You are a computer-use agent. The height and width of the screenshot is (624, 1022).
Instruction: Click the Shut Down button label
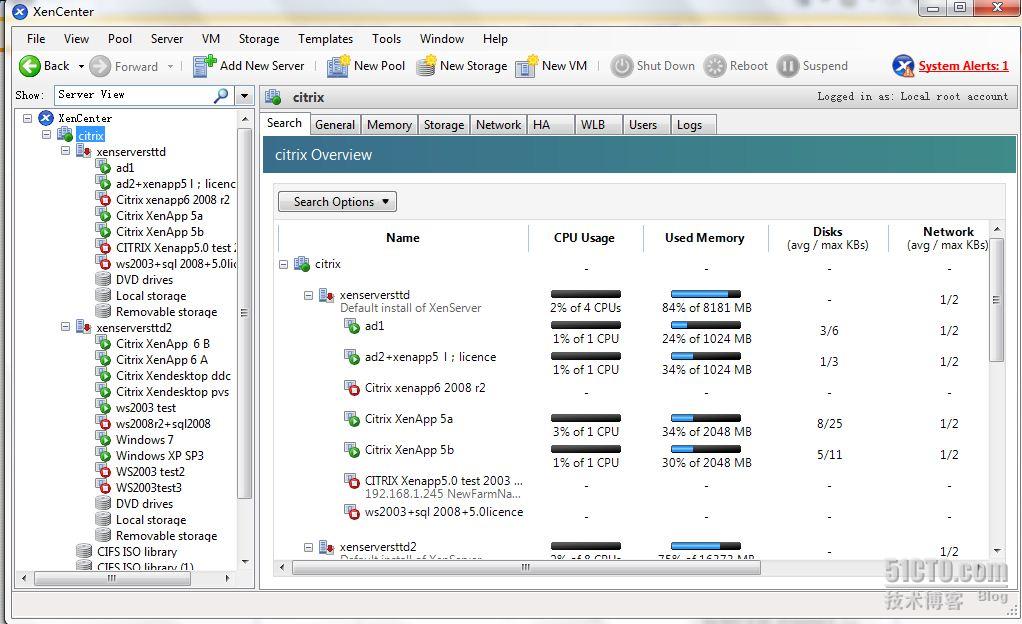(665, 66)
